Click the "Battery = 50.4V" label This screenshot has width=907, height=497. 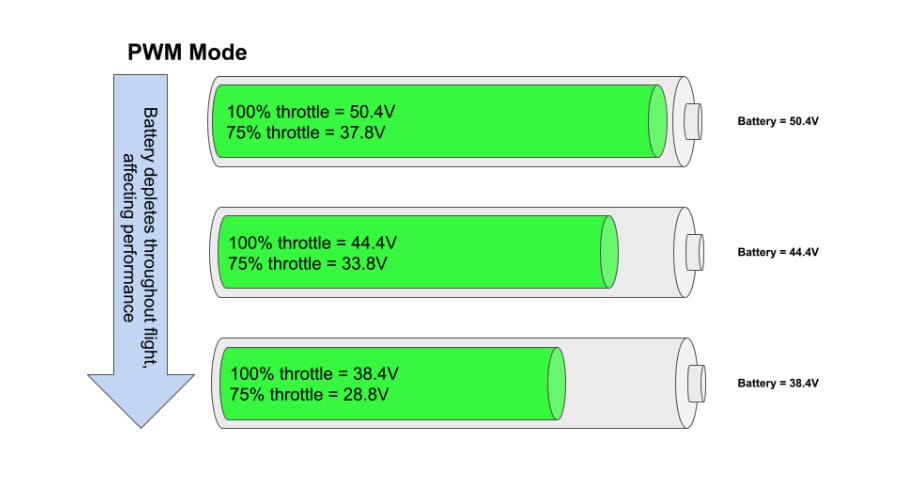[778, 121]
